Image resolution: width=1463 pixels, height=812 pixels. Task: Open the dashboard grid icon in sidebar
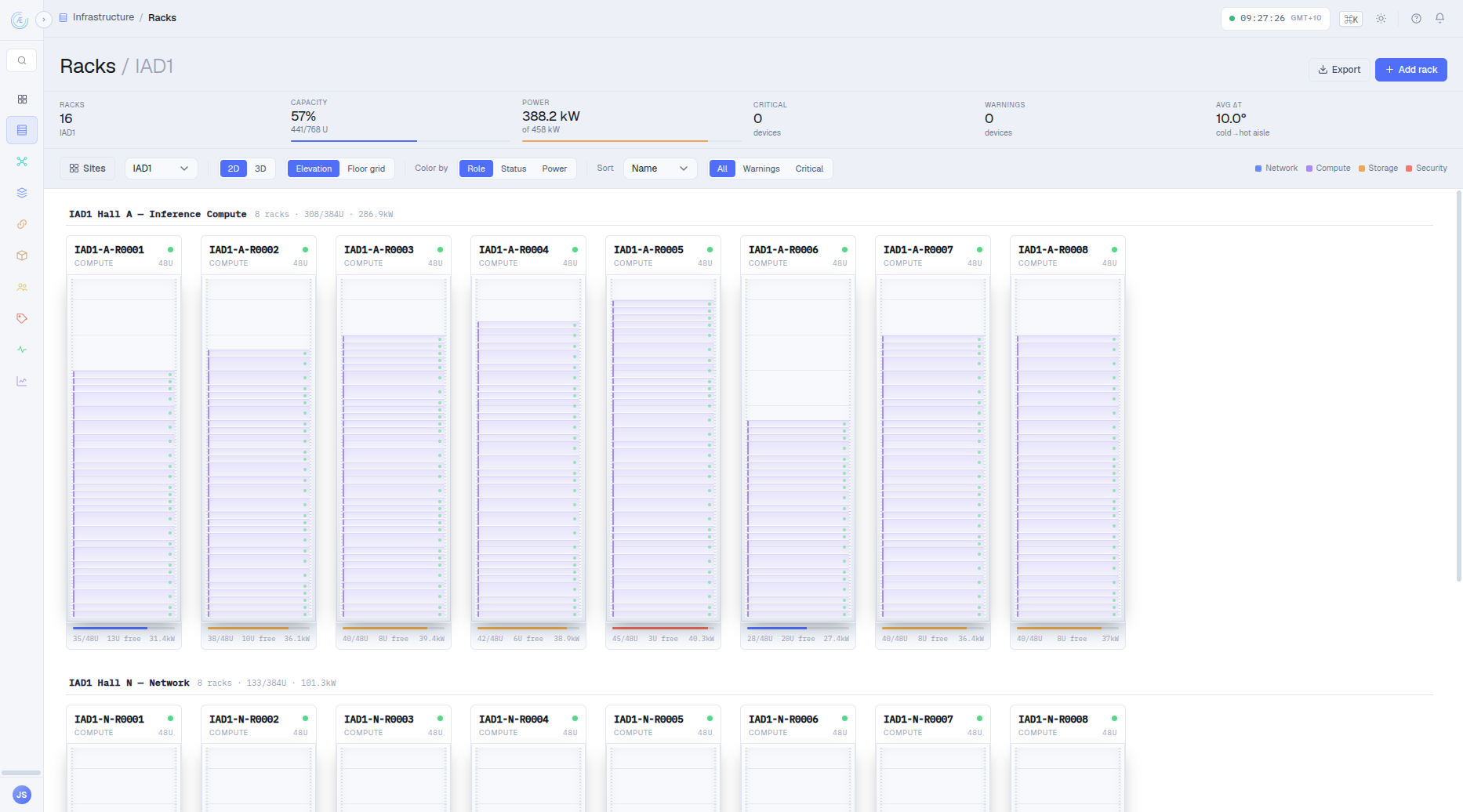click(22, 99)
